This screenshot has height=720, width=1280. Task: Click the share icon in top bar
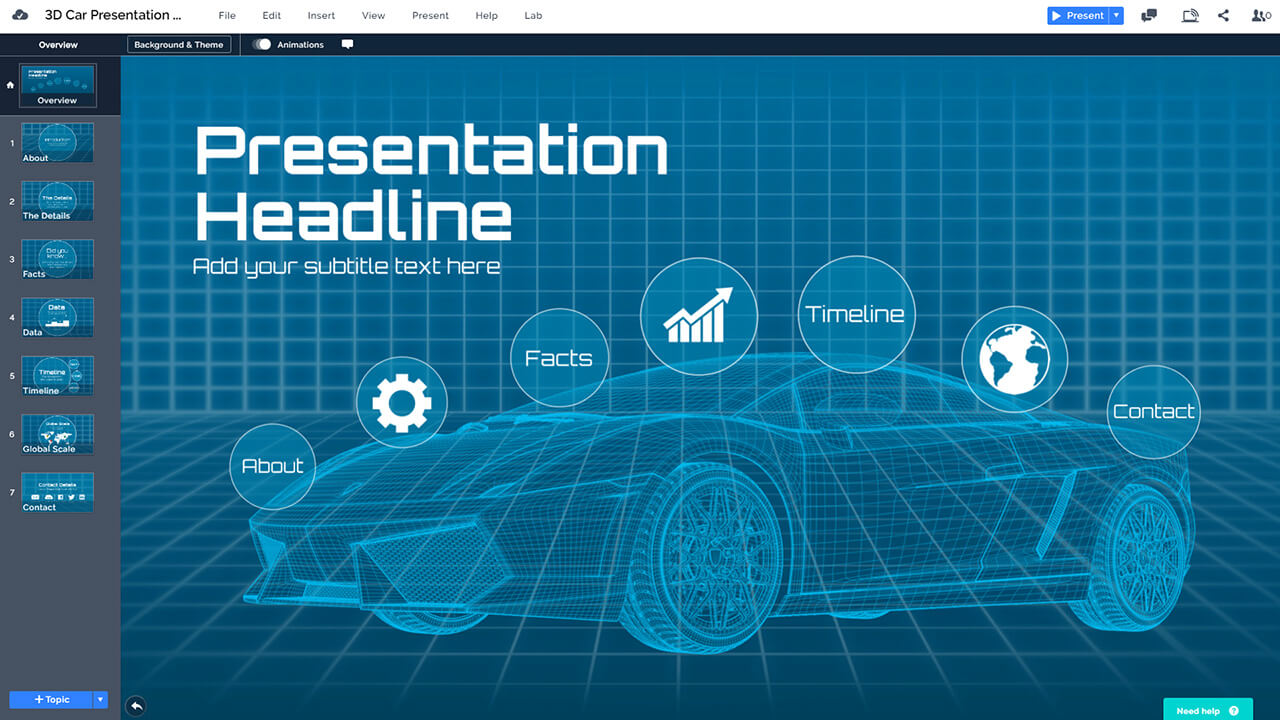coord(1224,15)
